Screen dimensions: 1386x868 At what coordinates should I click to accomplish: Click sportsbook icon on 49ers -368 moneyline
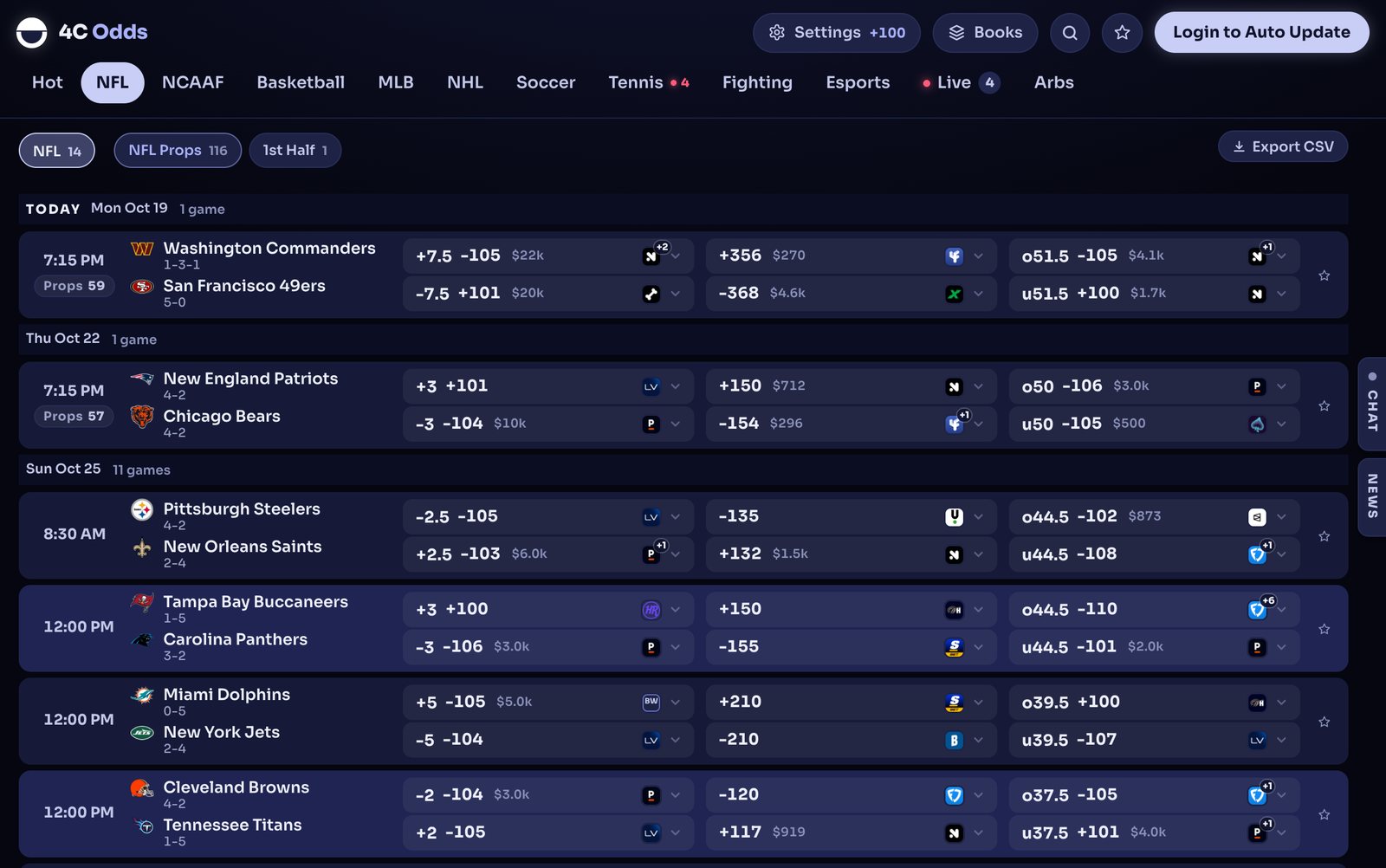[x=954, y=294]
